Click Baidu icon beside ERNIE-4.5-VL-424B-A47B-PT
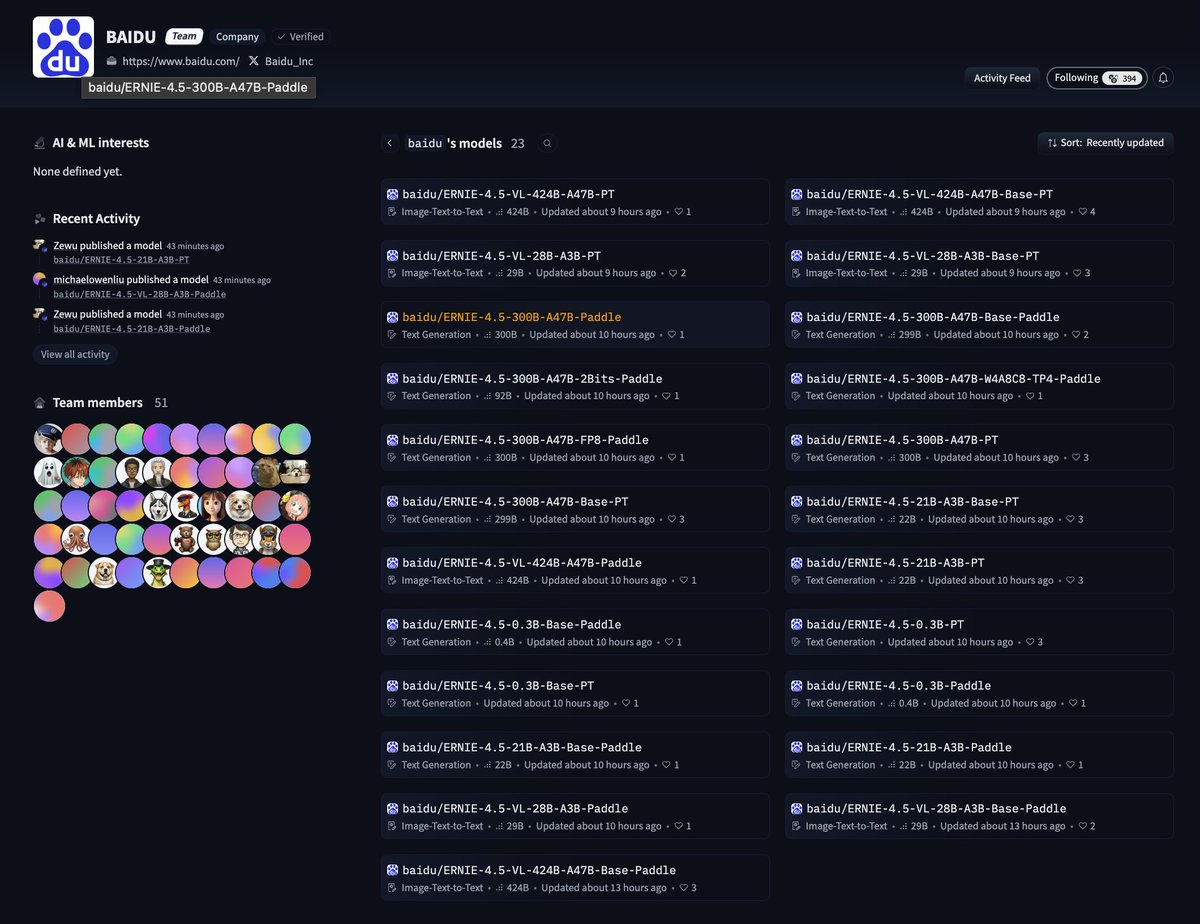This screenshot has width=1200, height=924. pyautogui.click(x=393, y=195)
